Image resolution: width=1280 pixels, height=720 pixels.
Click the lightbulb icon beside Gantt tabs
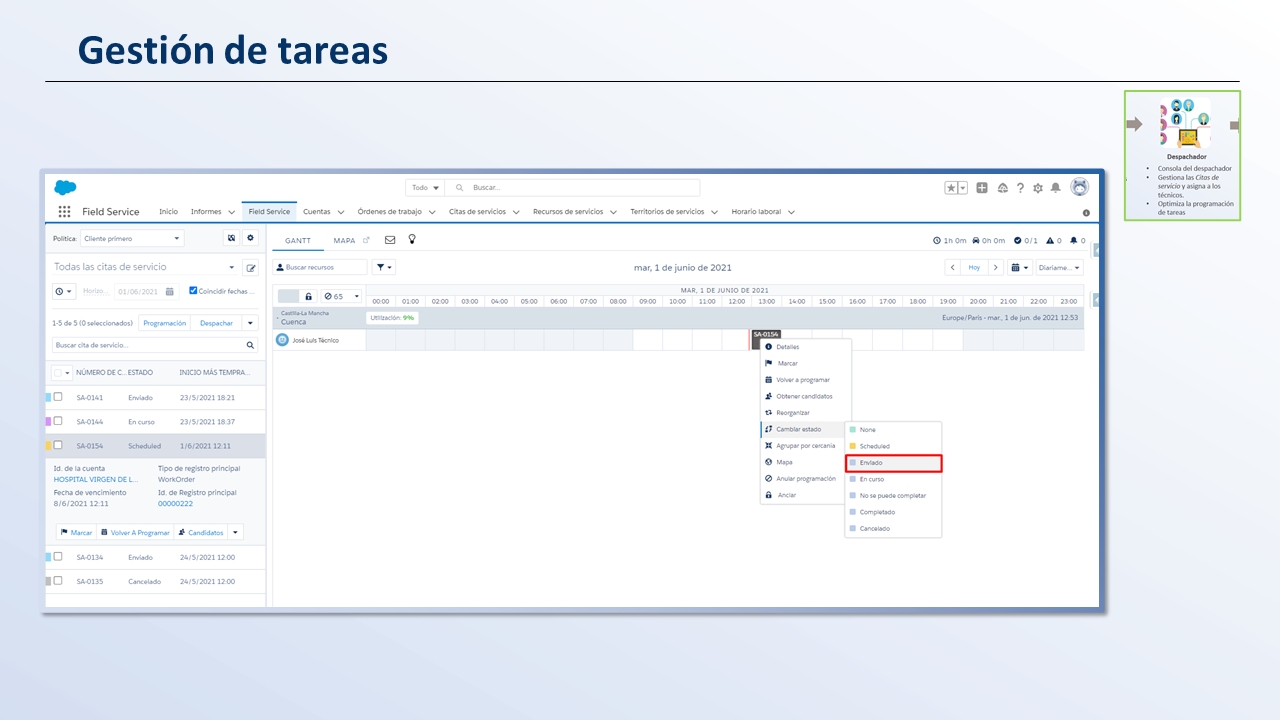[411, 240]
